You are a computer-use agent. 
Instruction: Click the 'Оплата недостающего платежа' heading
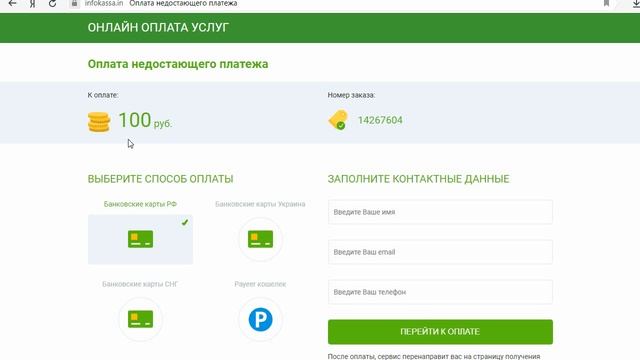pyautogui.click(x=178, y=64)
